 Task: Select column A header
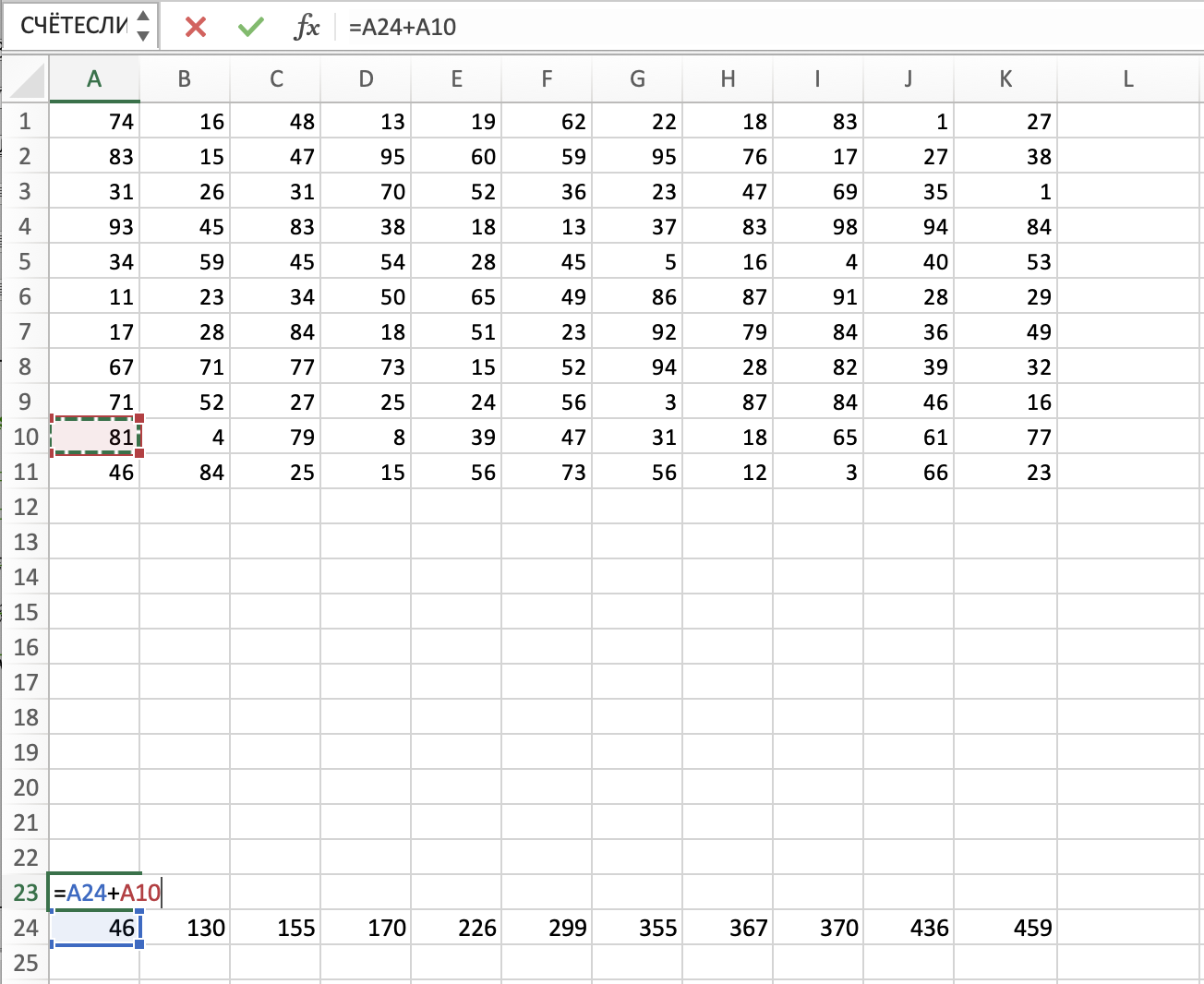pyautogui.click(x=94, y=79)
